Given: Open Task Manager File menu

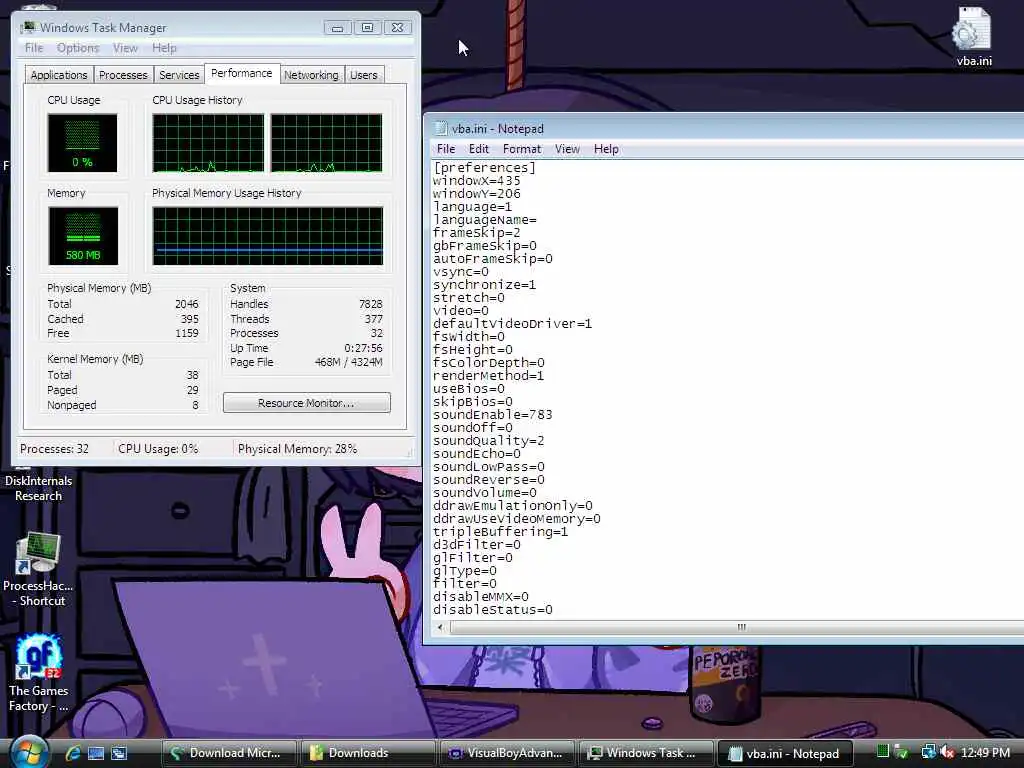Looking at the screenshot, I should pyautogui.click(x=34, y=48).
